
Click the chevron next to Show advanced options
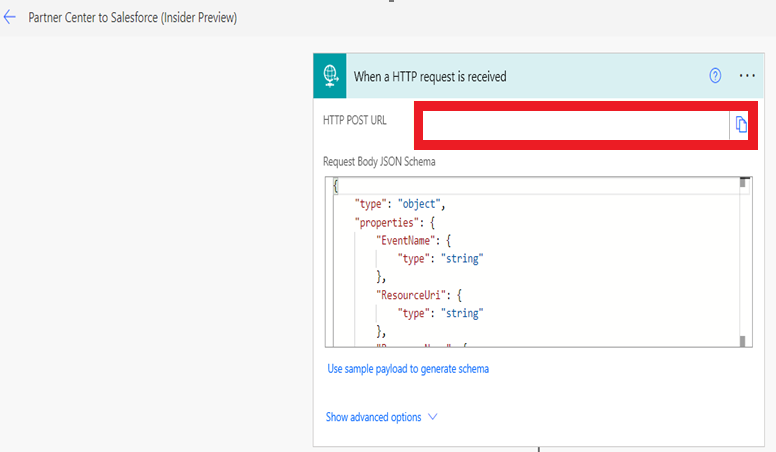pyautogui.click(x=433, y=417)
